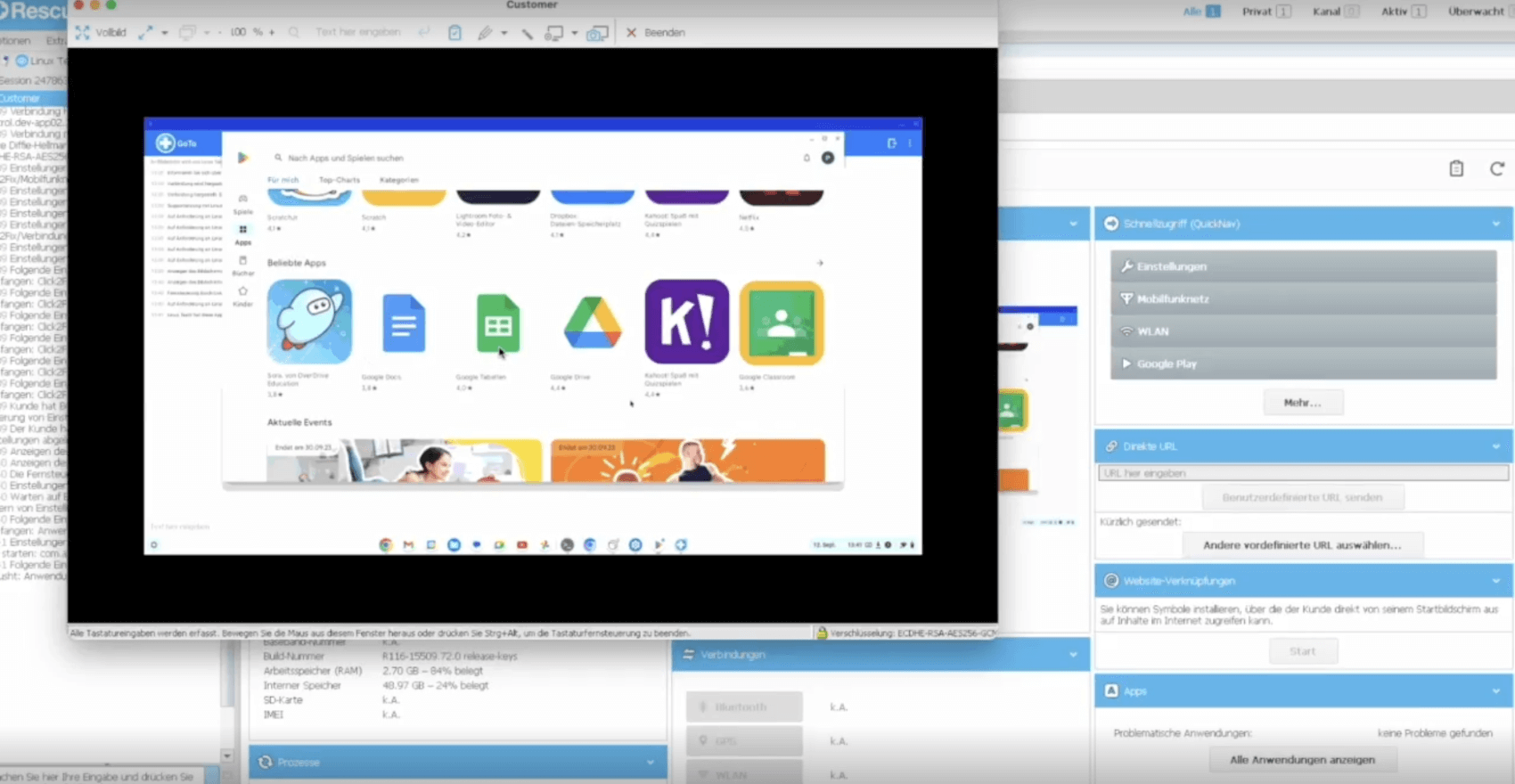Screen dimensions: 1515x784
Task: Collapse the Apps panel
Action: [x=1496, y=690]
